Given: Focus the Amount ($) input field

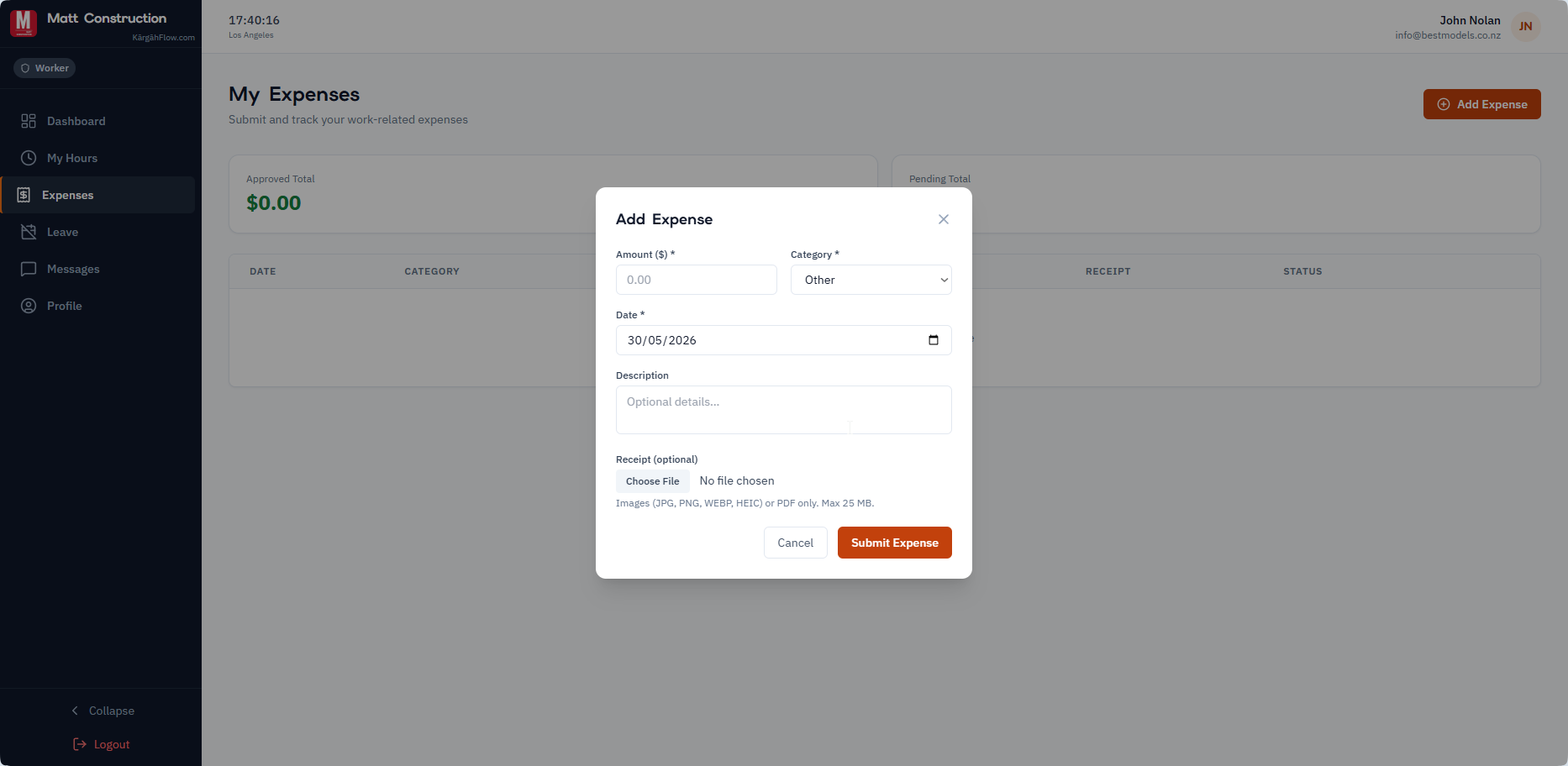Looking at the screenshot, I should 697,280.
